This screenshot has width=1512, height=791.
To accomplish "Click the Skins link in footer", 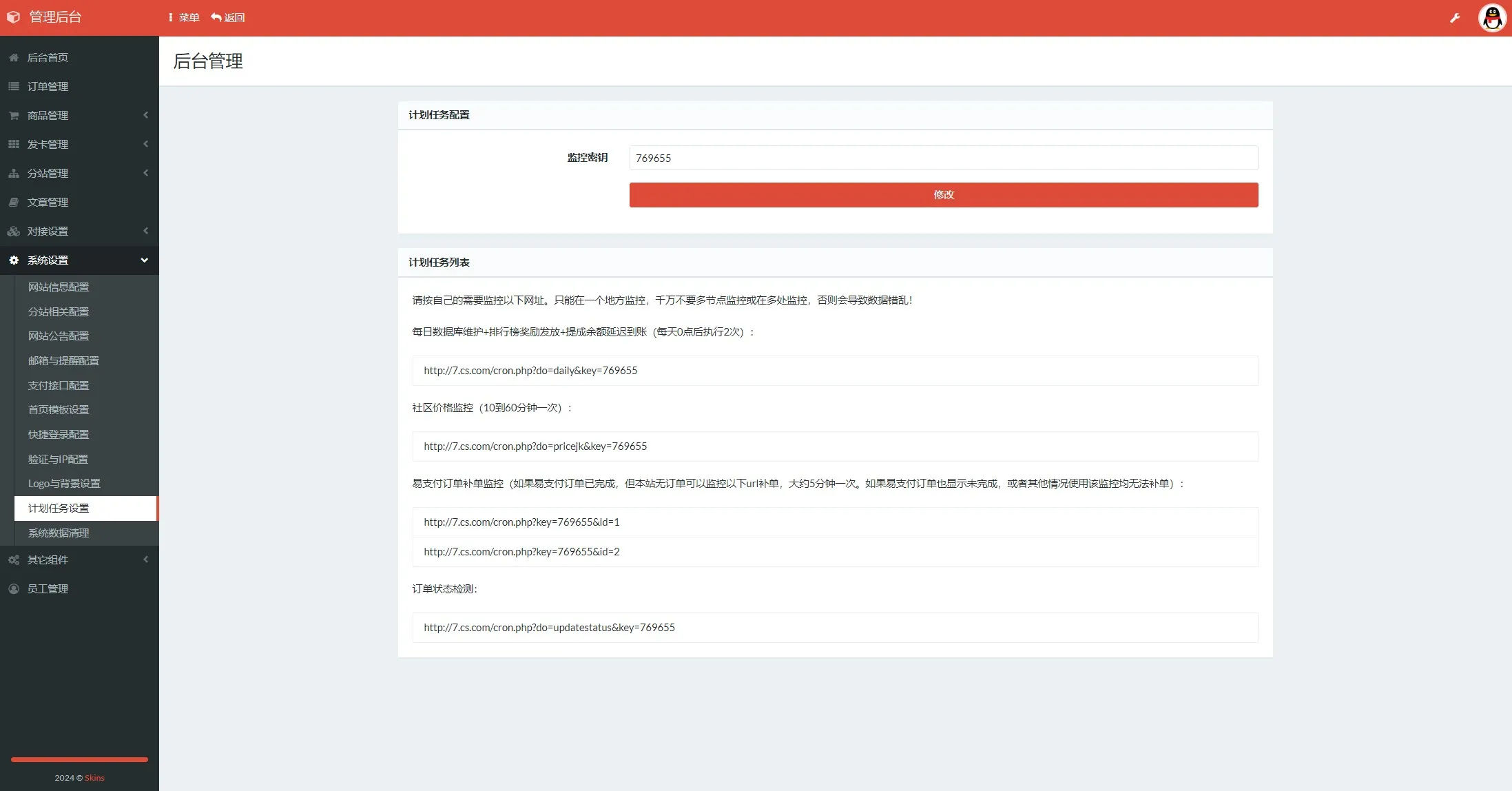I will [x=94, y=778].
